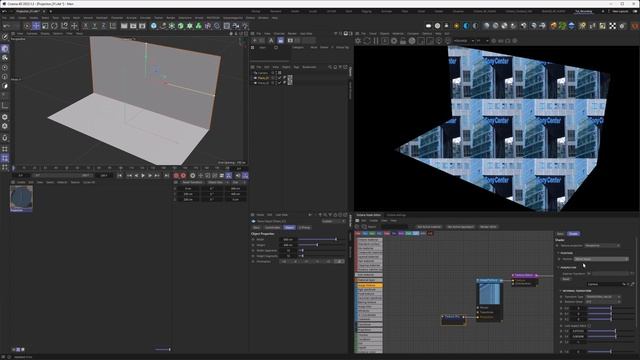Click the green Octane icon in top-right toolbar
The image size is (640, 360).
click(x=562, y=26)
